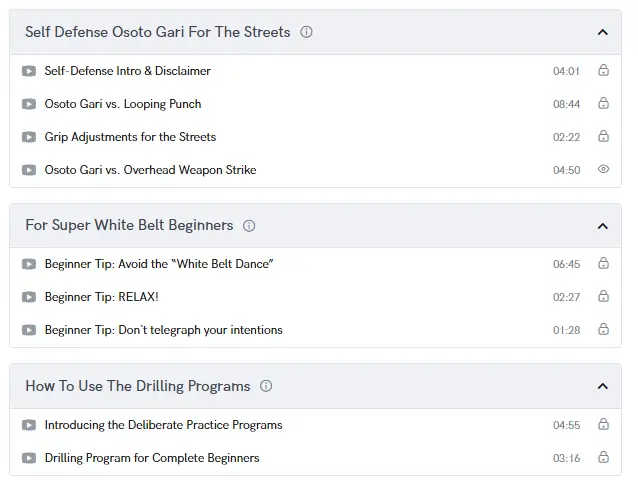Open Introducing the Deliberate Practice Programs lesson
Viewport: 638px width, 490px height.
coord(163,425)
